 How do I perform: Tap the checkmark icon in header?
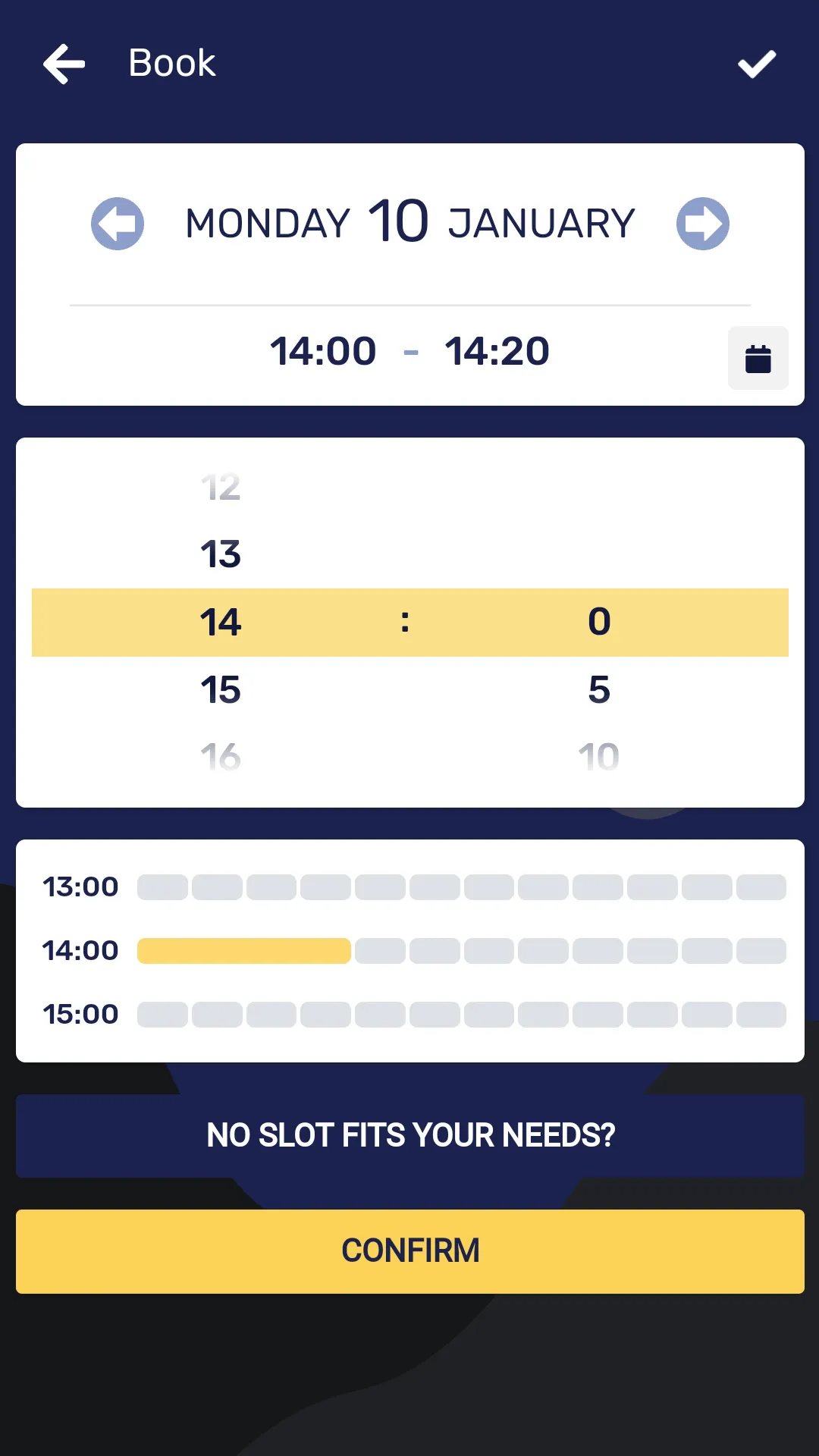[757, 64]
